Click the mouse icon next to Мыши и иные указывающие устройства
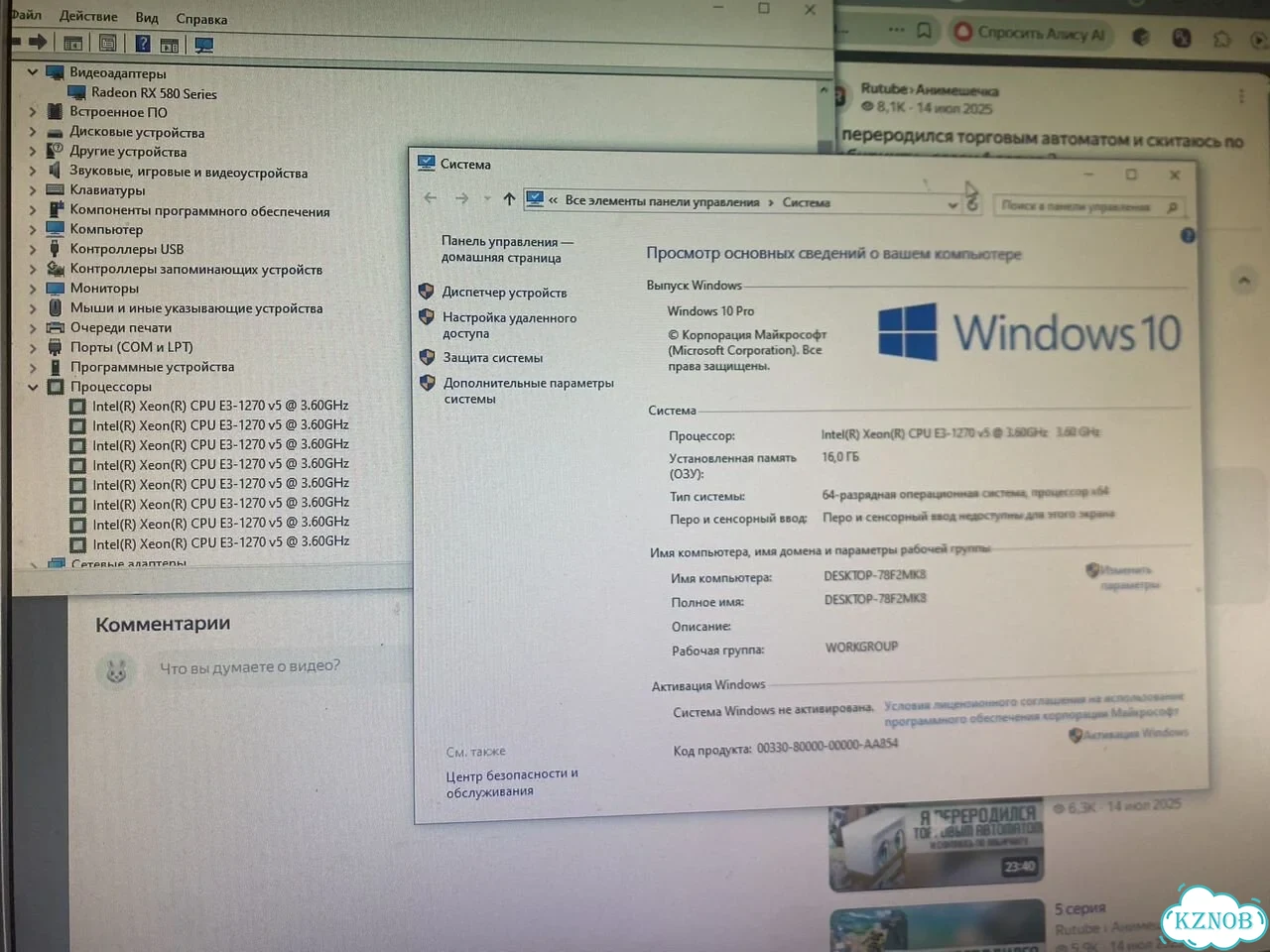This screenshot has height=952, width=1270. point(56,307)
